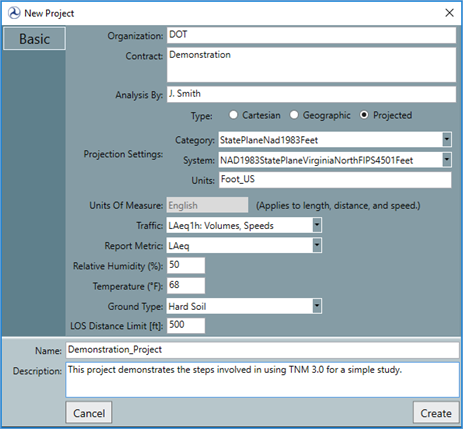The width and height of the screenshot is (463, 429).
Task: Click the Contract text box
Action: (311, 65)
